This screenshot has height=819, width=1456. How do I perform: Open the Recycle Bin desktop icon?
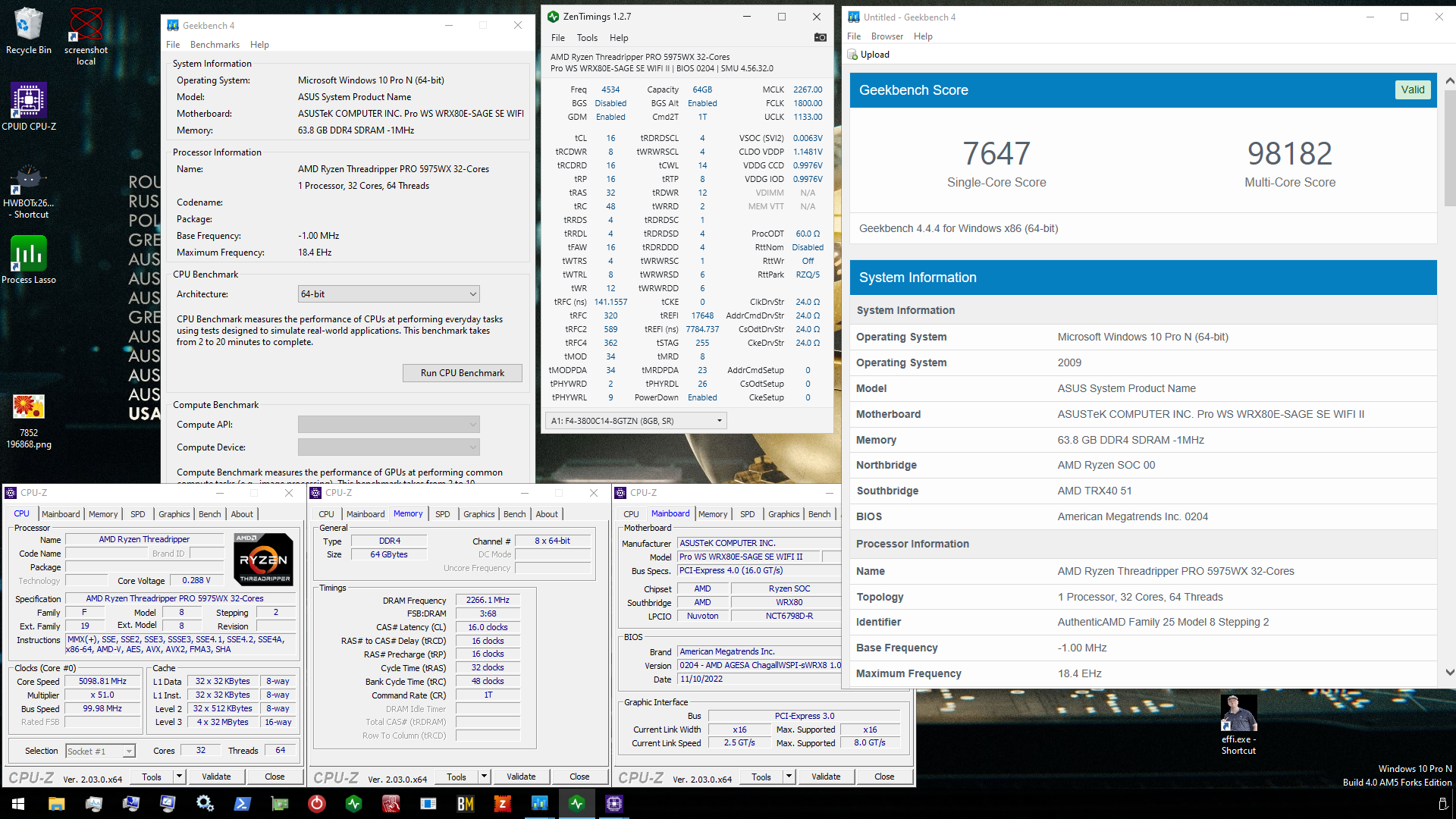[28, 30]
